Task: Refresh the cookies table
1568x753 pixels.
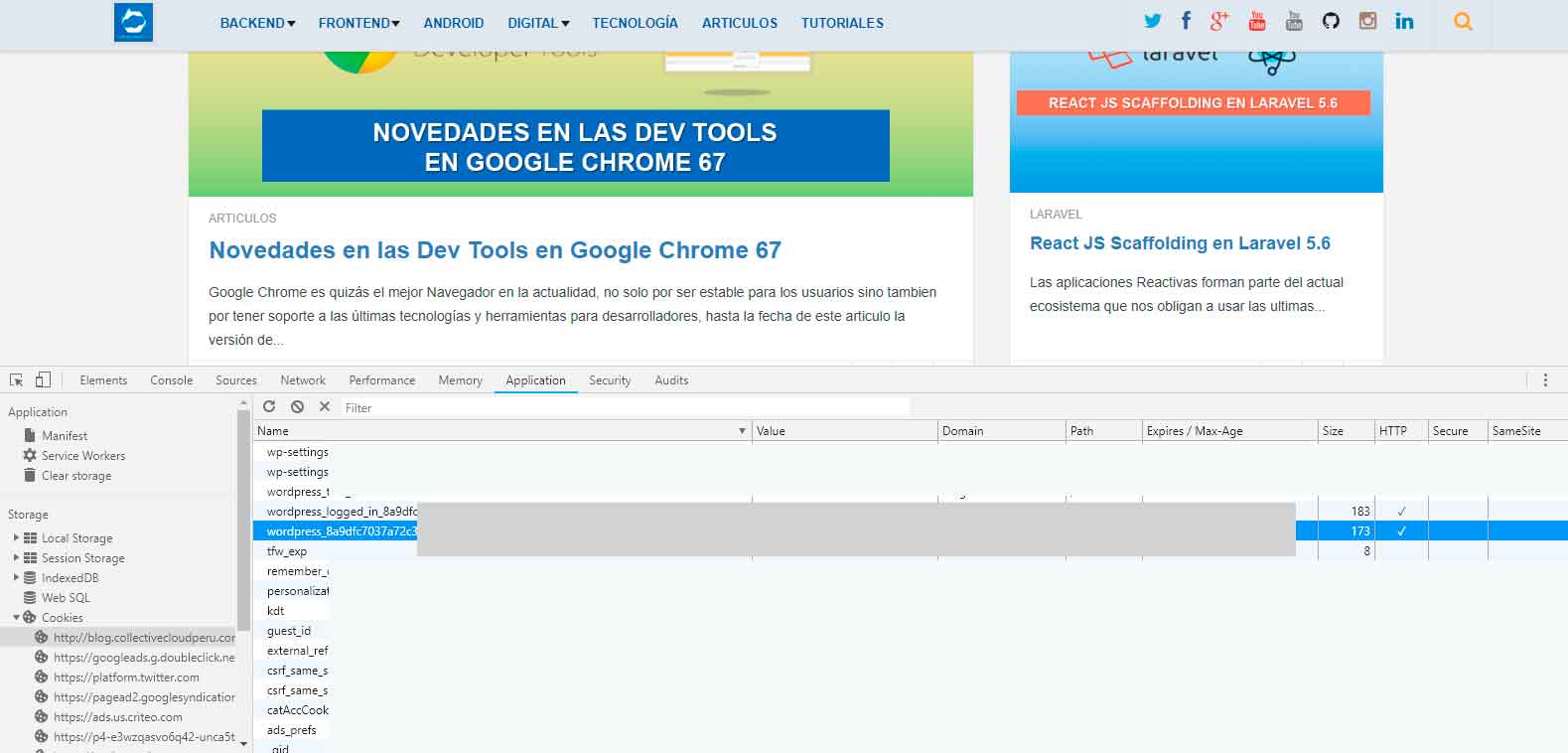Action: [269, 406]
